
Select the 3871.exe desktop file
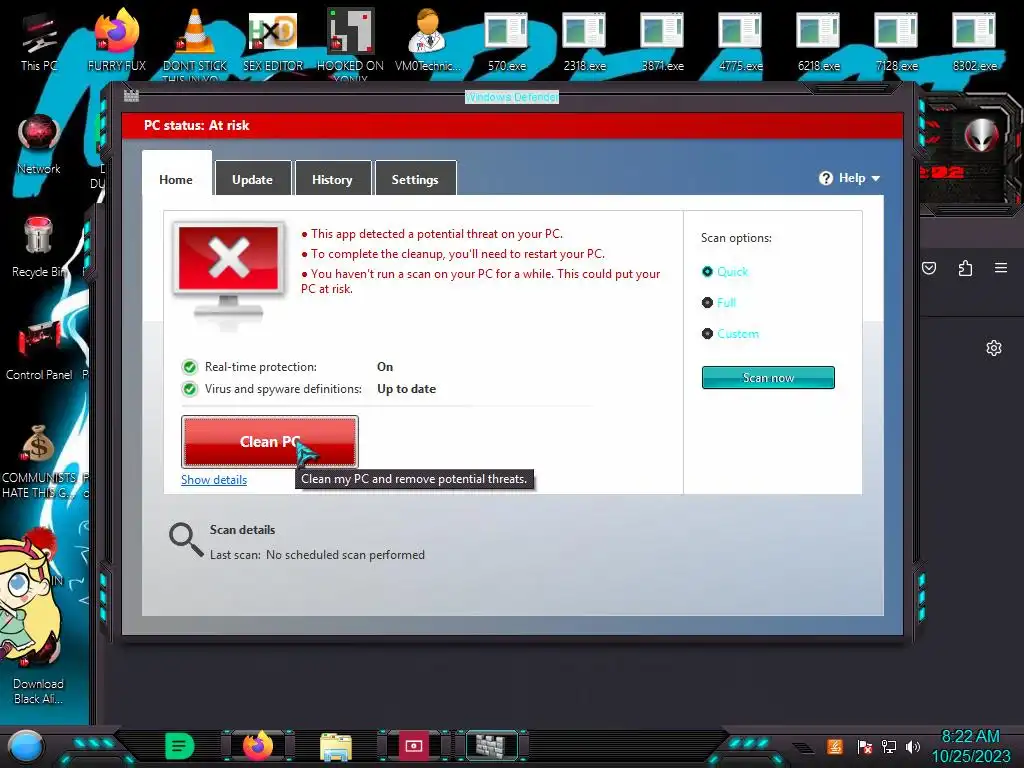pos(662,40)
